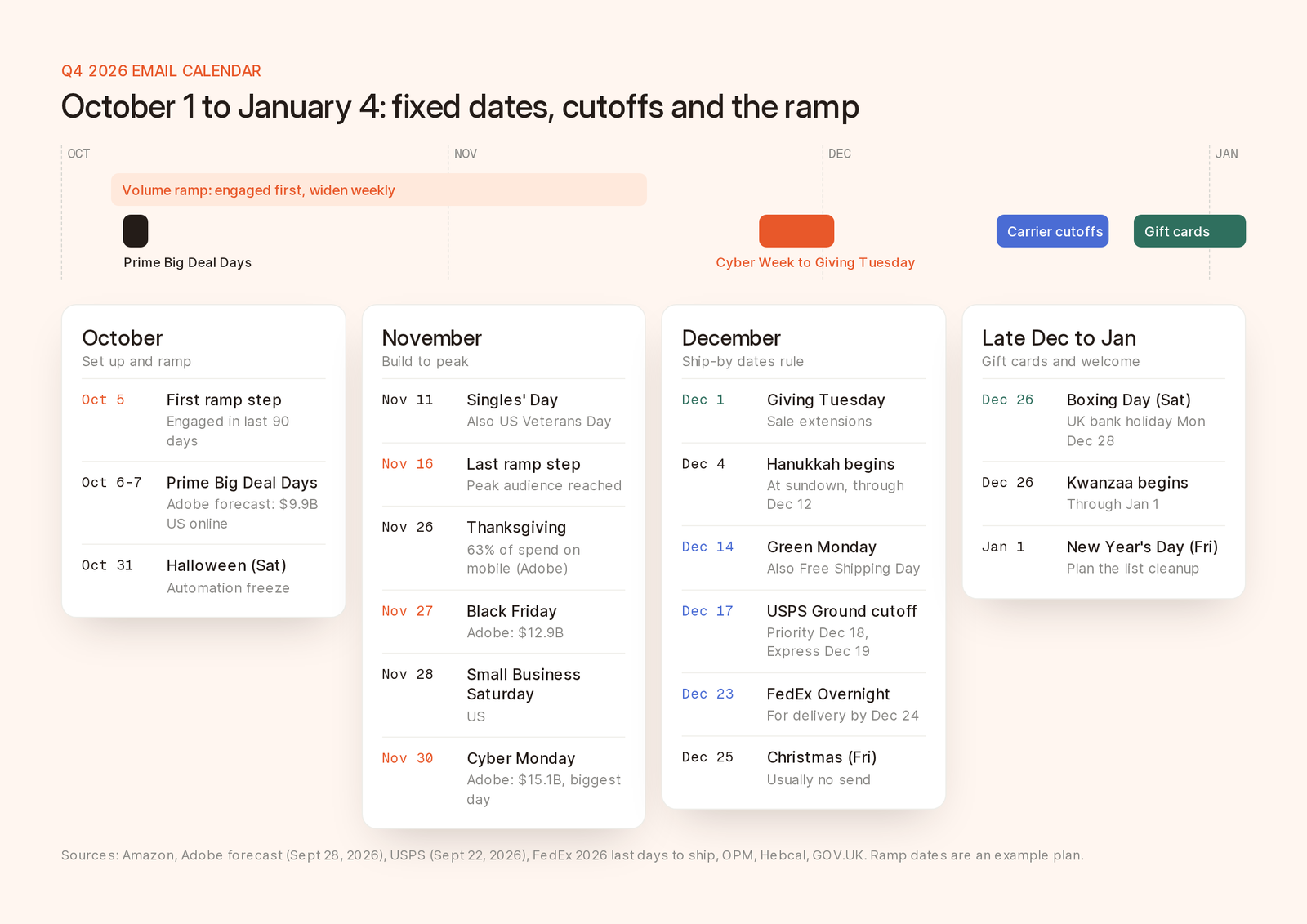
Task: Click the orange Cyber Week timeline block
Action: tap(796, 231)
